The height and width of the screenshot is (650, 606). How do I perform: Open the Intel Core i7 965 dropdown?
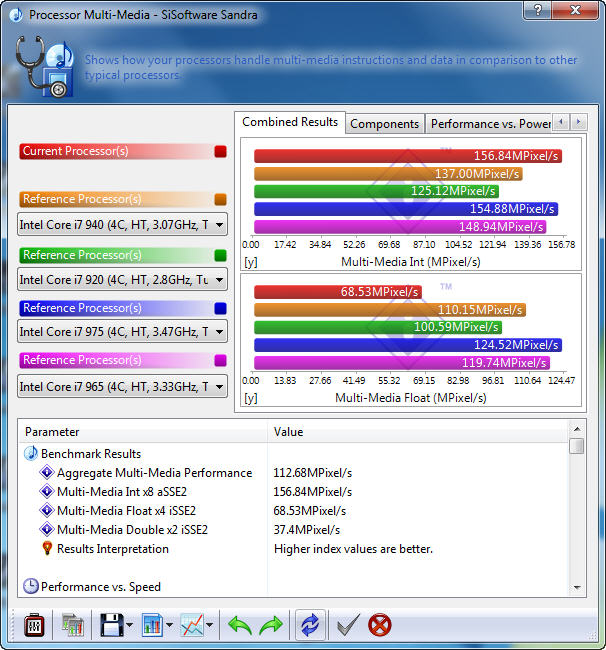point(122,387)
